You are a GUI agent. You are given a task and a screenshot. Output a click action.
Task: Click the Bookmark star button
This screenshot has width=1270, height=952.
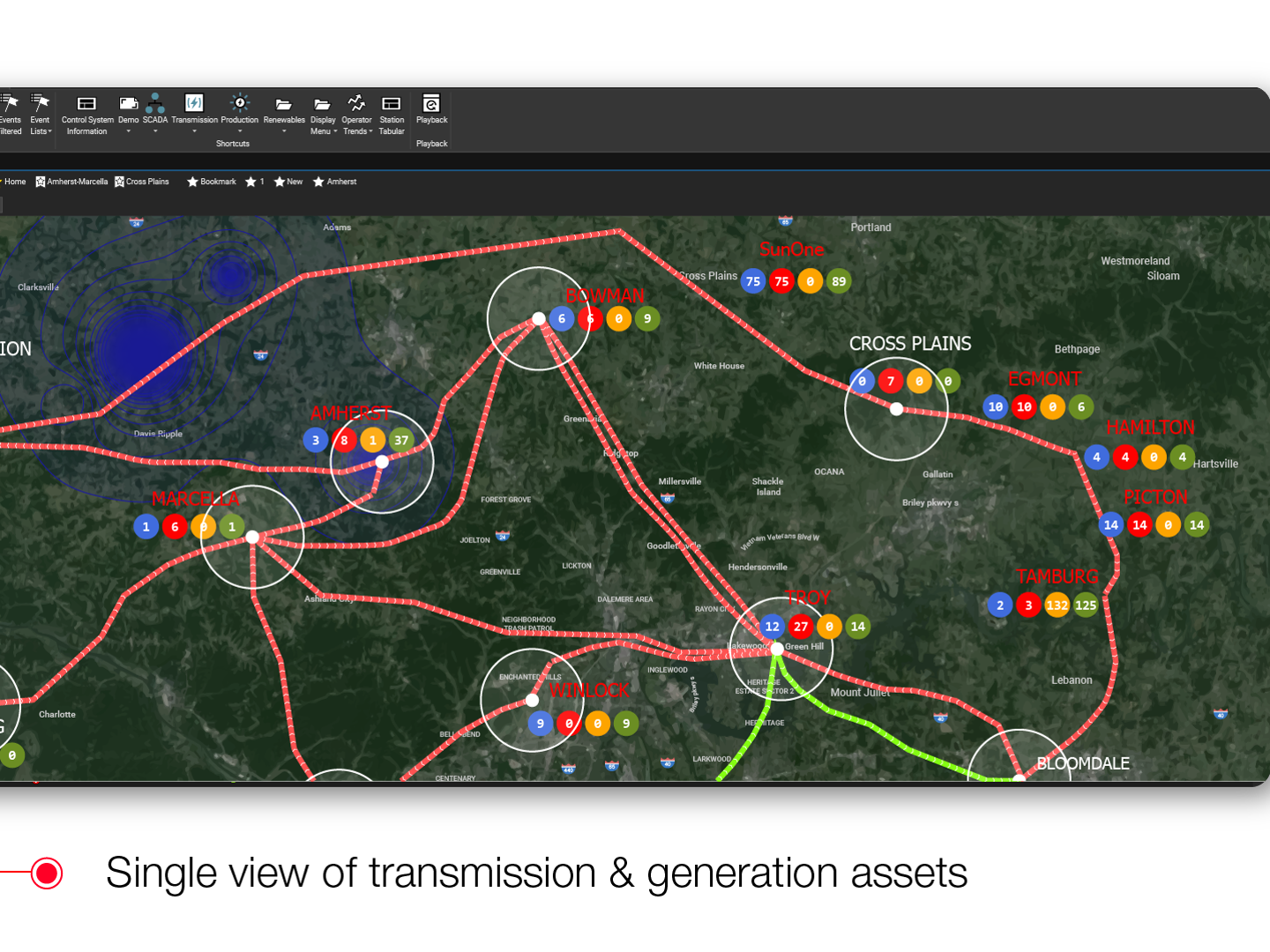point(212,182)
